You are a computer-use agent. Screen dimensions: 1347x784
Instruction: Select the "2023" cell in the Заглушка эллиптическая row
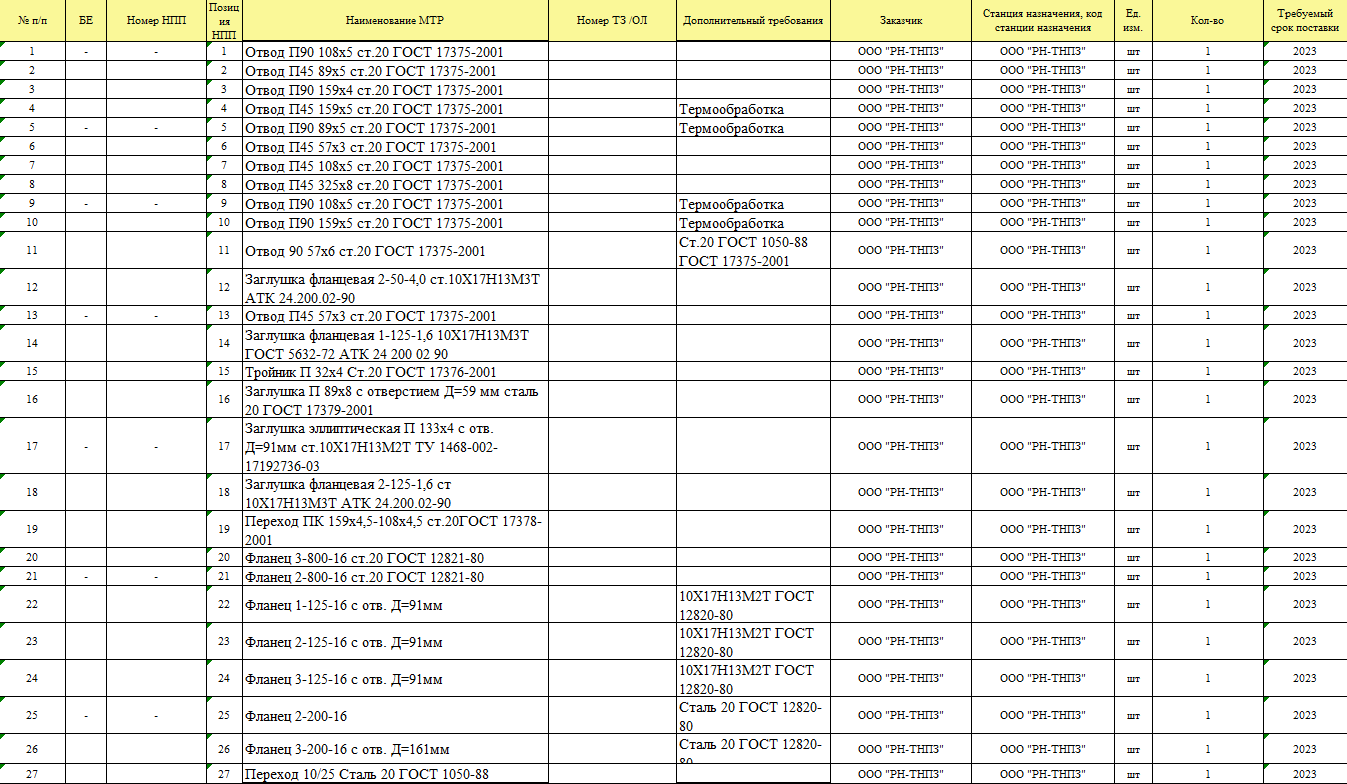pos(1305,447)
